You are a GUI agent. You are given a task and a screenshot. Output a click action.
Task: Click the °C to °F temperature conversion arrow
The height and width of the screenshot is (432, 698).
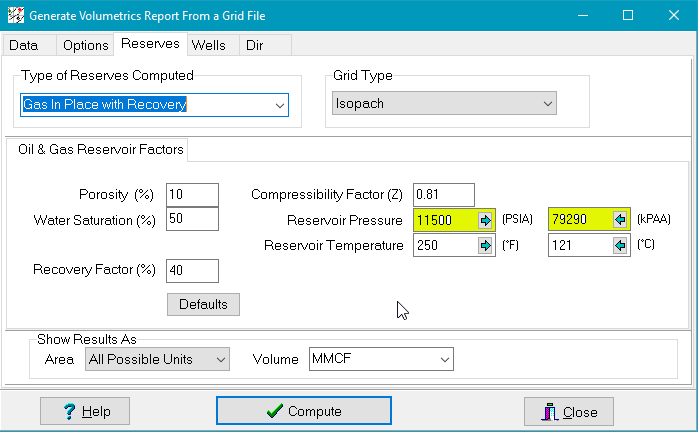pos(620,246)
